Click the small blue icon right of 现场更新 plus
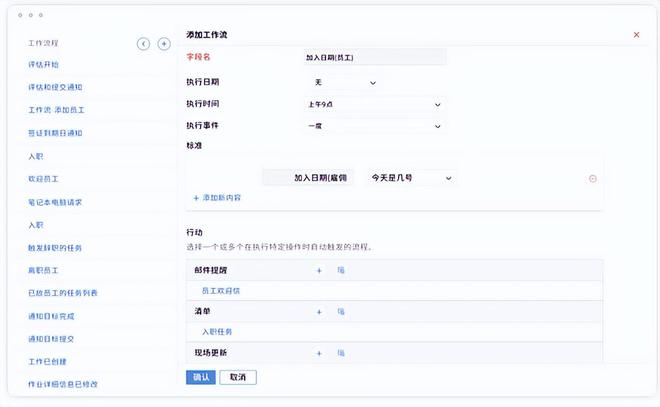The height and width of the screenshot is (407, 660). [x=341, y=353]
